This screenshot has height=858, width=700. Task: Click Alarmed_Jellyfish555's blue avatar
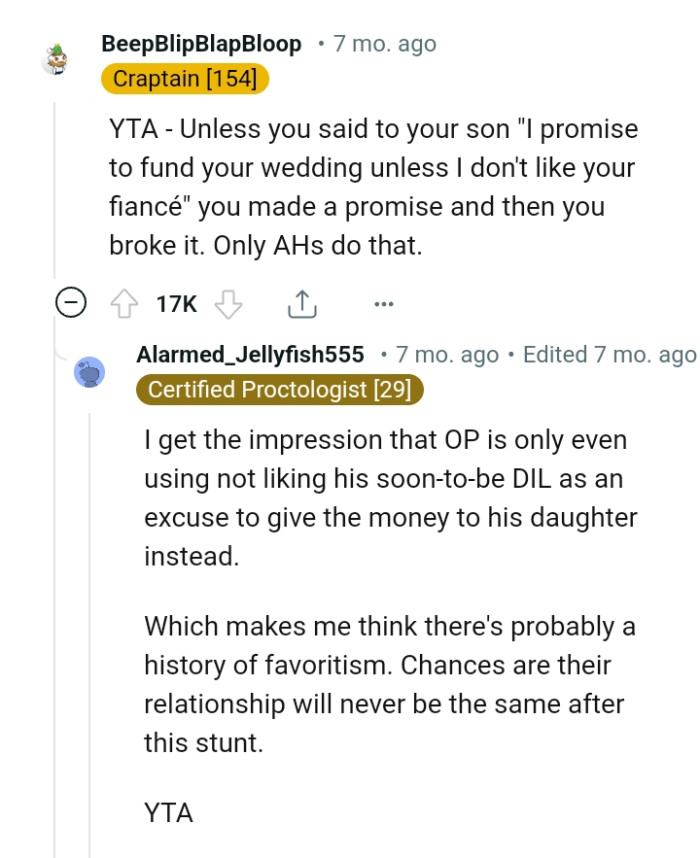point(90,371)
